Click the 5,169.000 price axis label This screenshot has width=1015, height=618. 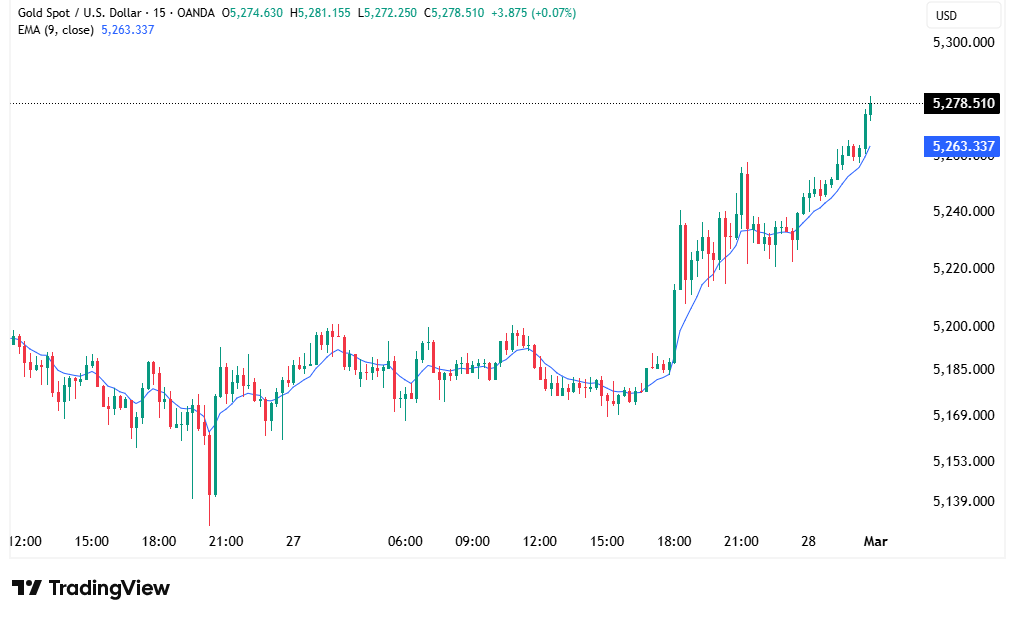point(963,415)
